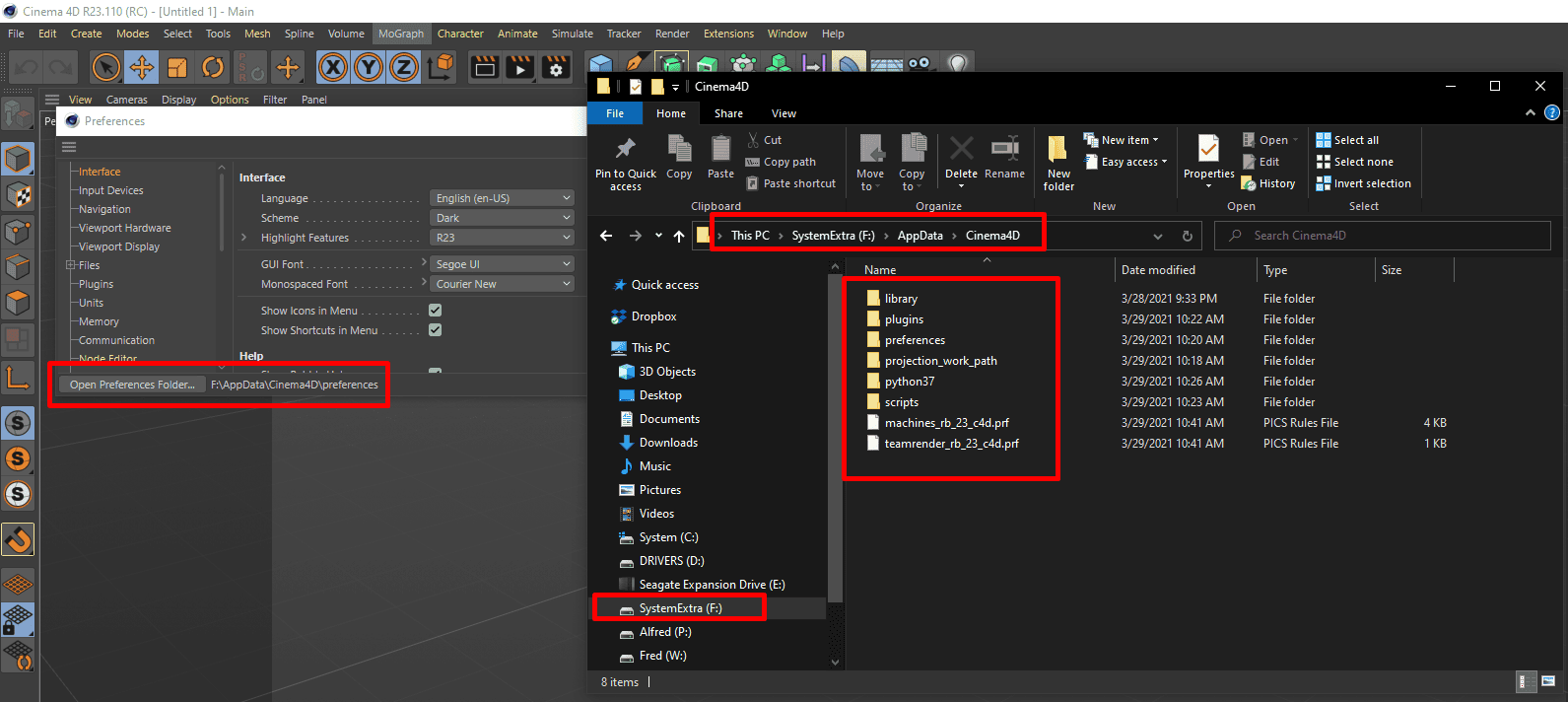Open the MoGraph menu

pyautogui.click(x=401, y=34)
